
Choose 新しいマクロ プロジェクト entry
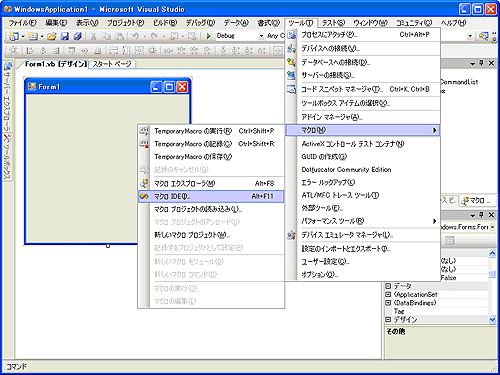211,235
